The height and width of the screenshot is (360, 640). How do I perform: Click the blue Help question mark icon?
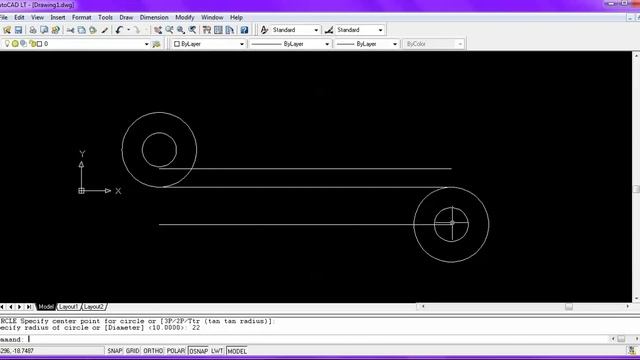point(244,30)
